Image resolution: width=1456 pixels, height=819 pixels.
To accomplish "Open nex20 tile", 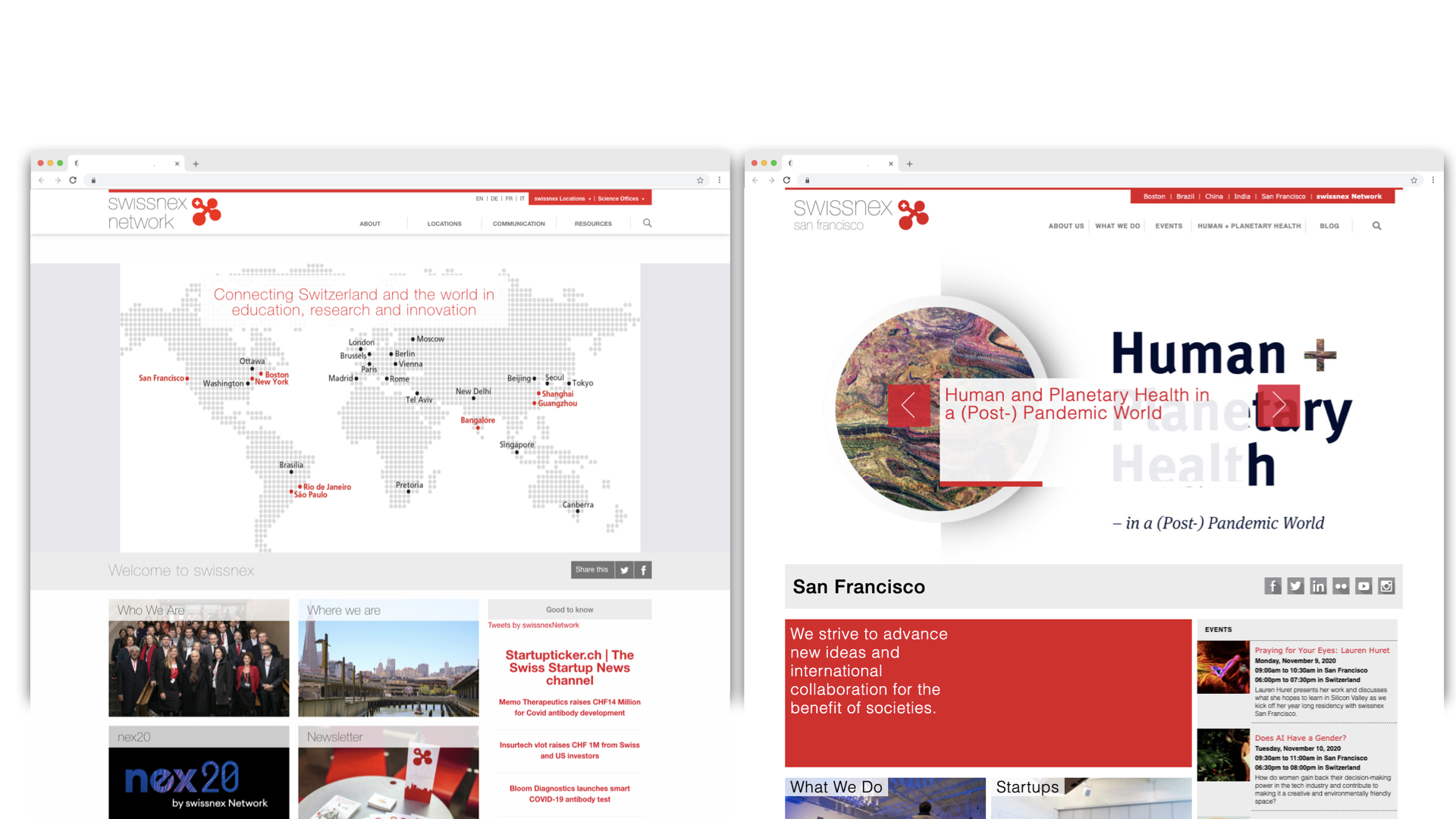I will pos(199,772).
